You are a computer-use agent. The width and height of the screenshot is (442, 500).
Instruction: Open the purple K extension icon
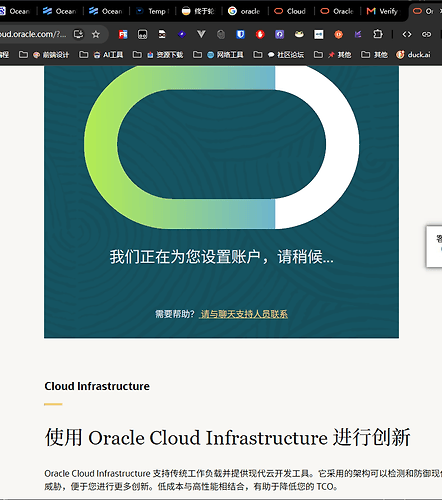tap(358, 34)
